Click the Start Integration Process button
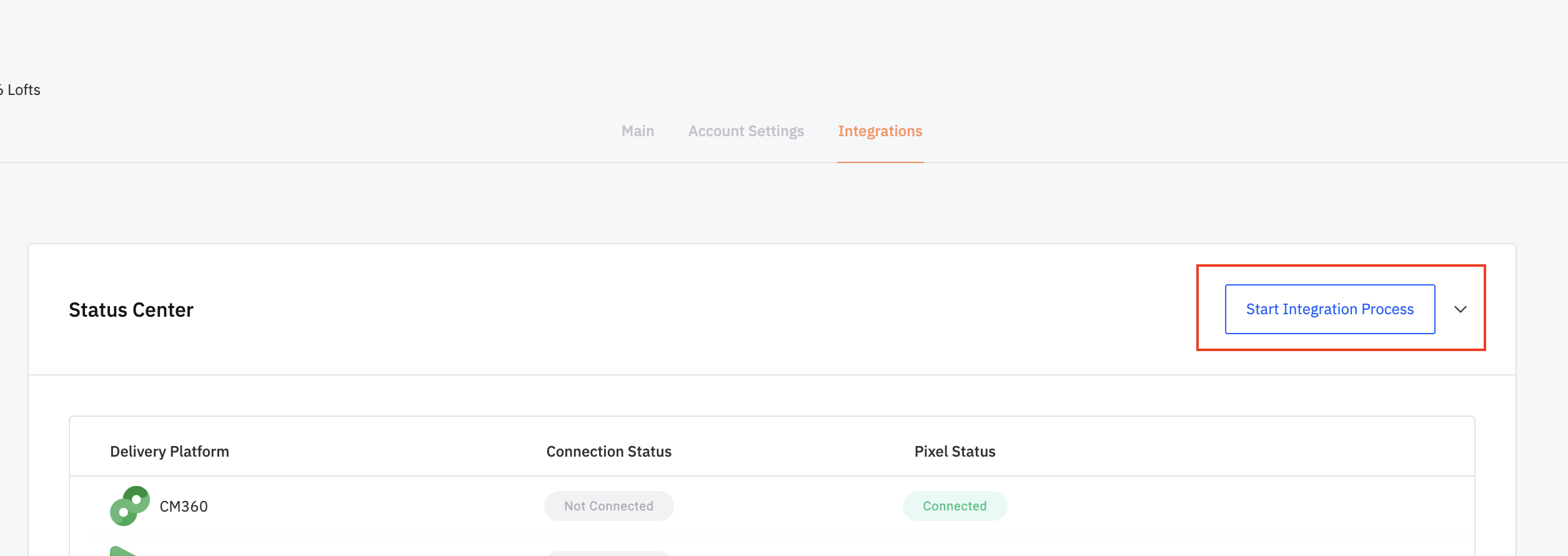 point(1329,309)
